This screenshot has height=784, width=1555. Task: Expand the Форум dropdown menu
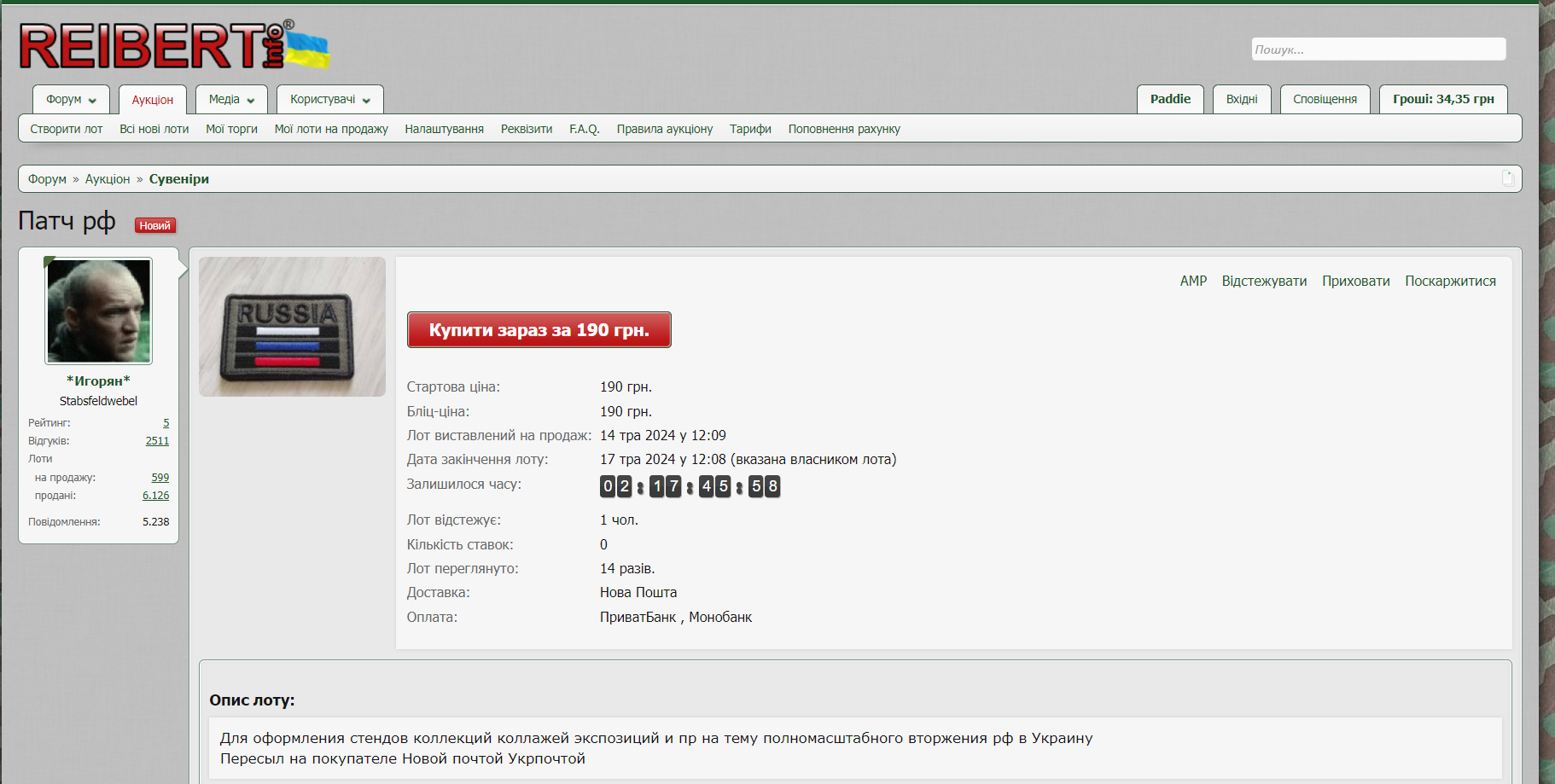(71, 100)
